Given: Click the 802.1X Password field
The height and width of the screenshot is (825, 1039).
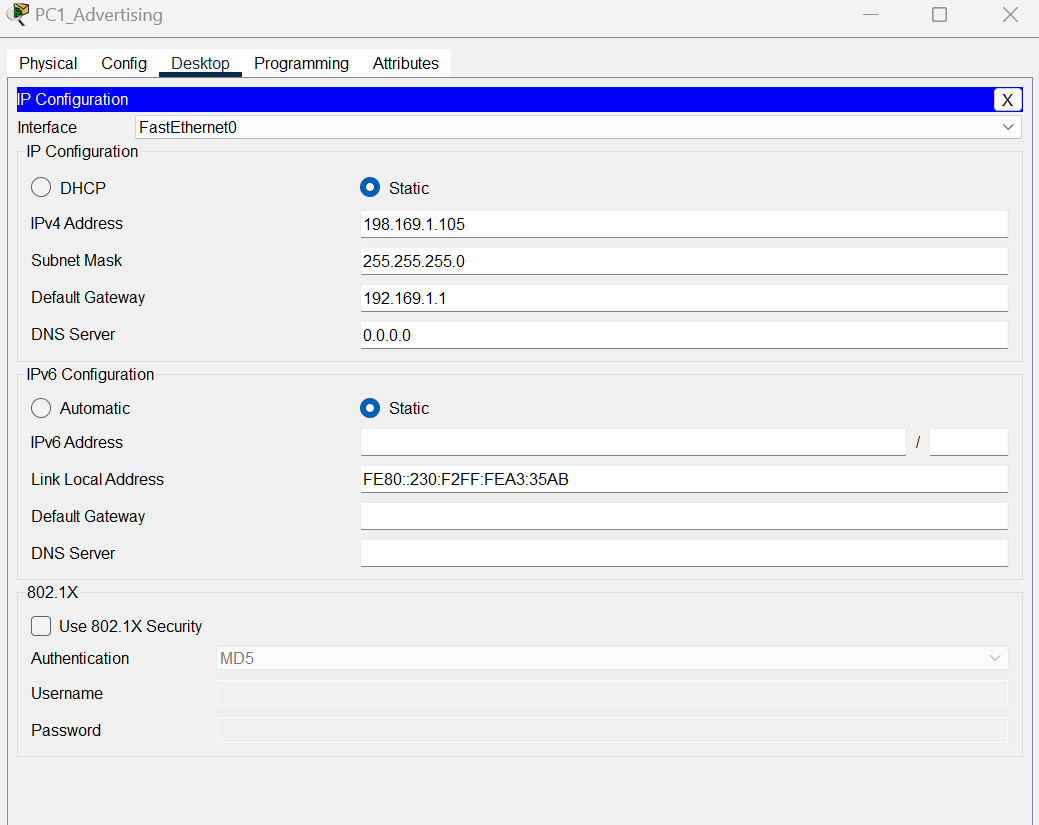Looking at the screenshot, I should coord(612,730).
